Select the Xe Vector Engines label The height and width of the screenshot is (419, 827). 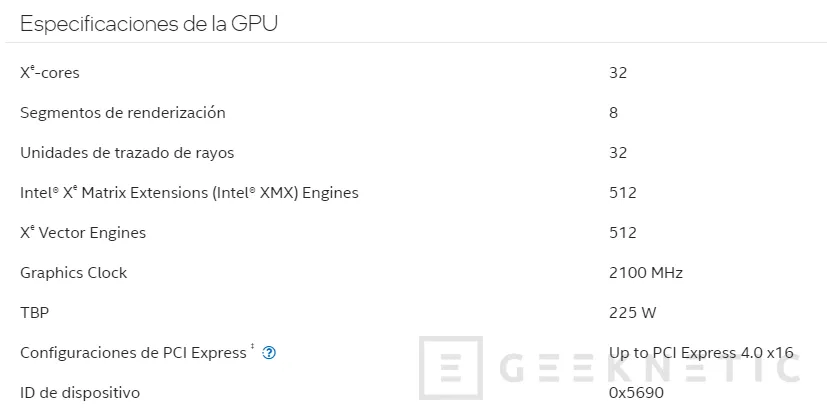(x=83, y=233)
